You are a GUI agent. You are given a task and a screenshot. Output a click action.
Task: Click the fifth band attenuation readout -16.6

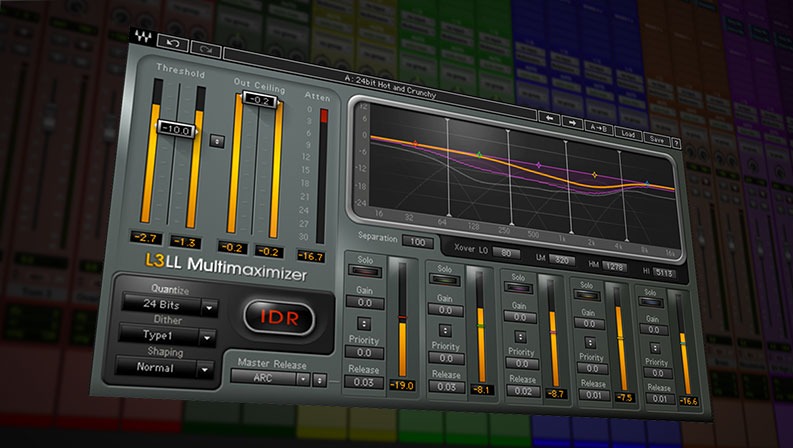coord(688,401)
